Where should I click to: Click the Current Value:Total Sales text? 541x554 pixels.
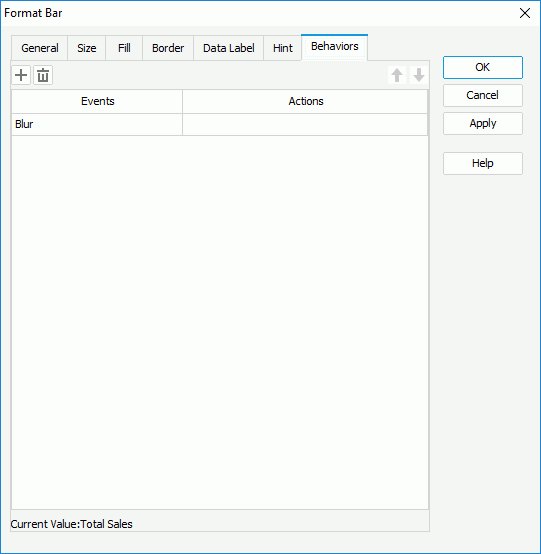point(72,524)
